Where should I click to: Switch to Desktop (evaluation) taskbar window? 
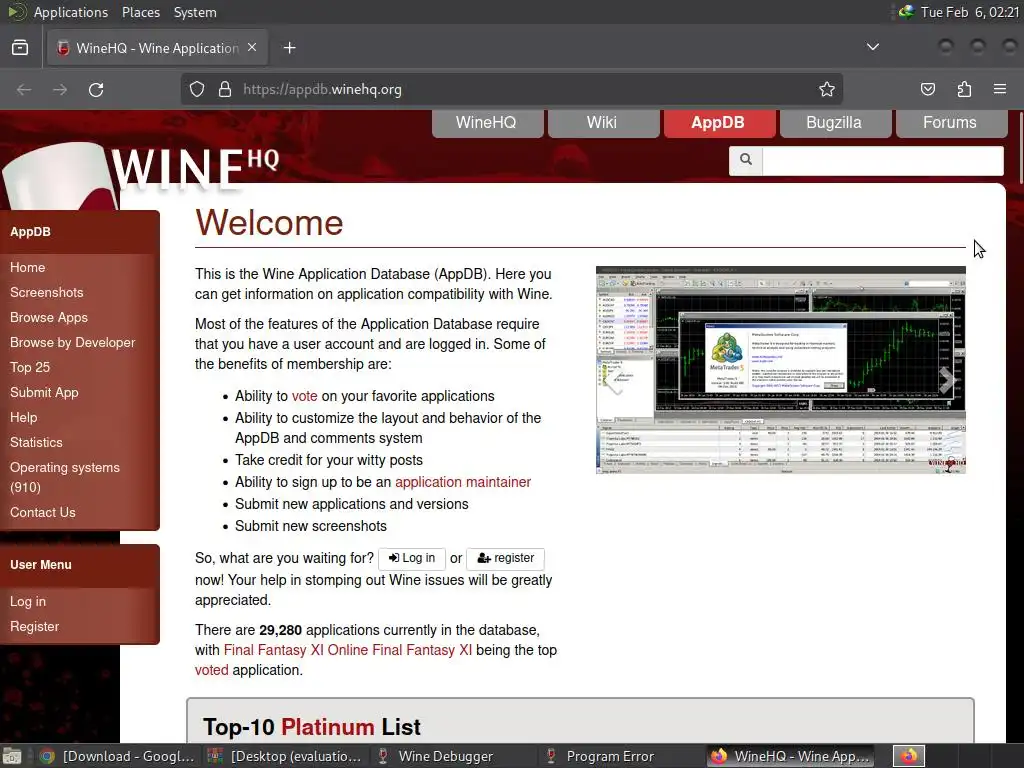(x=284, y=756)
